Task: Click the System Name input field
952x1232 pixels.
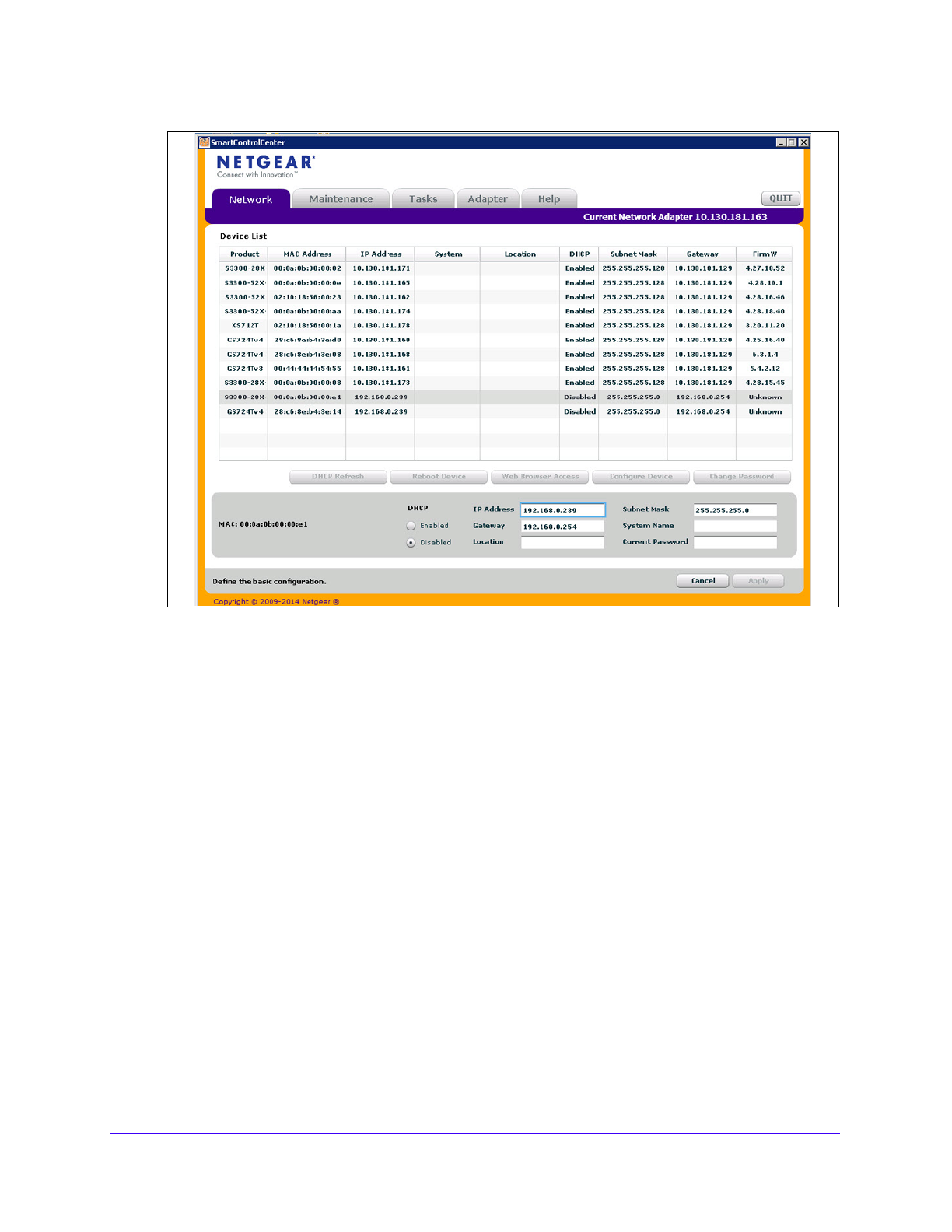Action: tap(735, 527)
